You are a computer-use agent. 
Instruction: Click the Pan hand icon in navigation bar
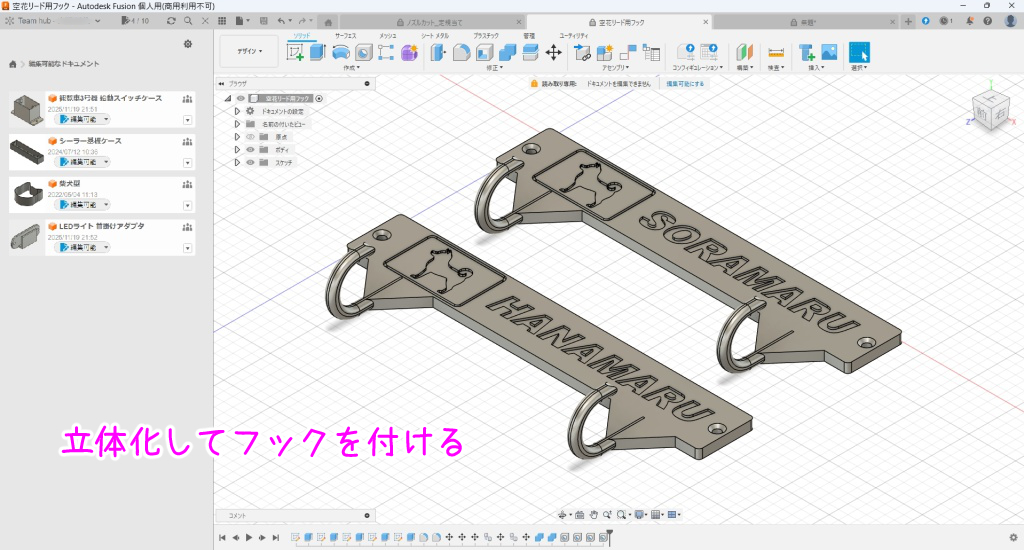(593, 515)
